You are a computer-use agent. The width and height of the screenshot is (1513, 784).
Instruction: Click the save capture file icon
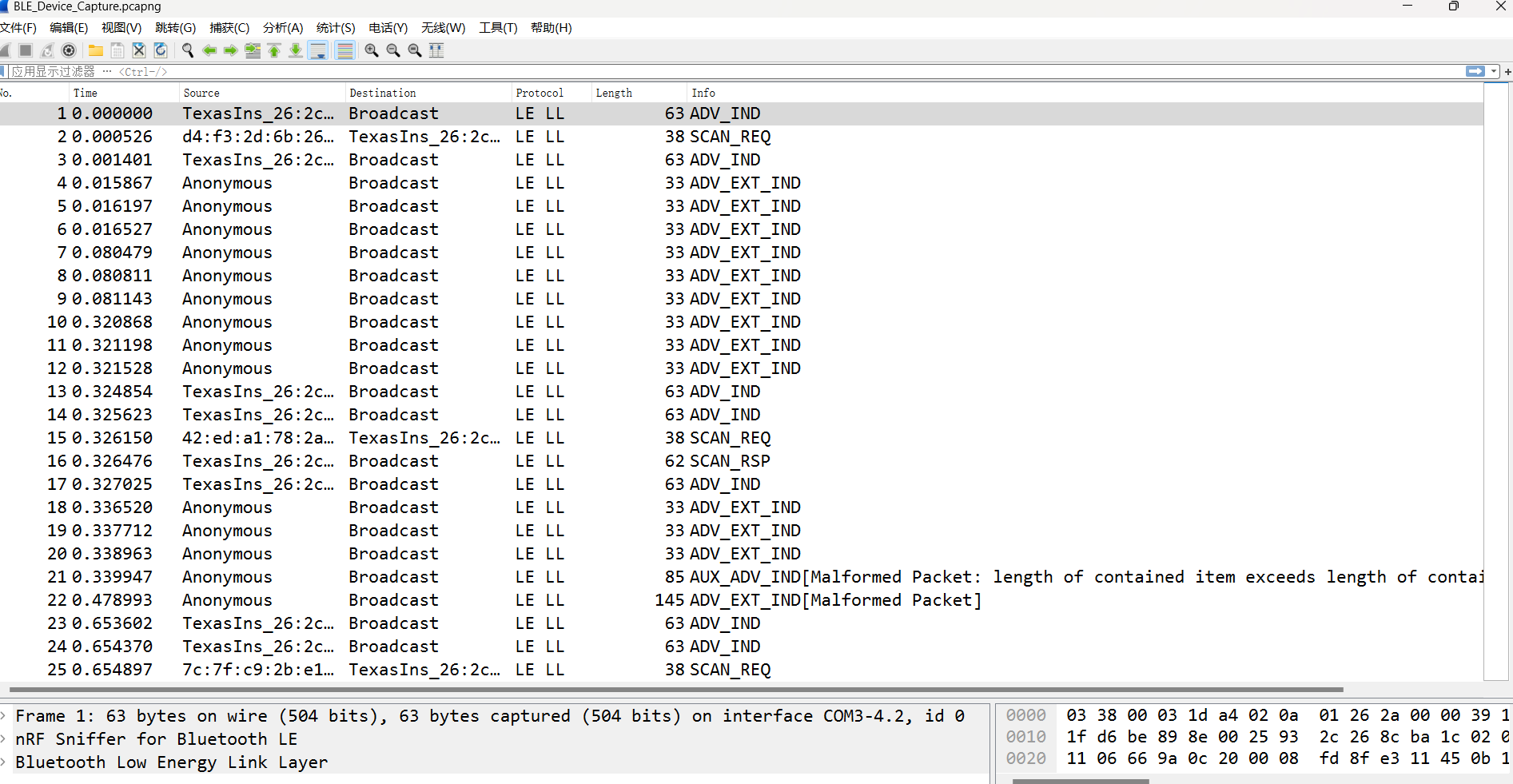click(x=117, y=50)
